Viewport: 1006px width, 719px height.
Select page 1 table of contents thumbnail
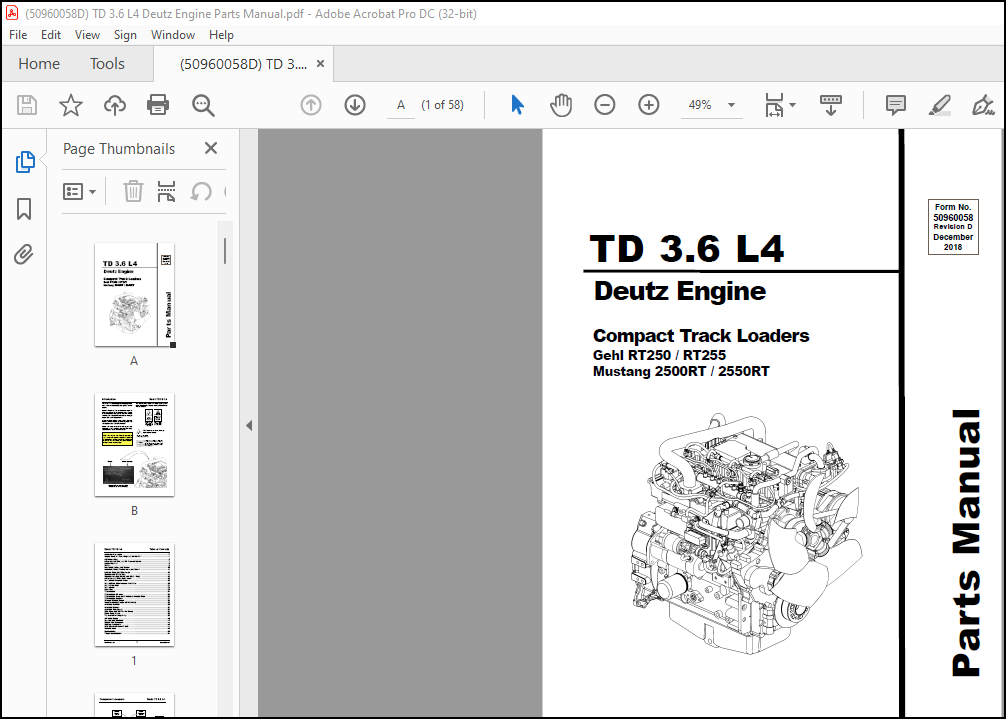134,595
